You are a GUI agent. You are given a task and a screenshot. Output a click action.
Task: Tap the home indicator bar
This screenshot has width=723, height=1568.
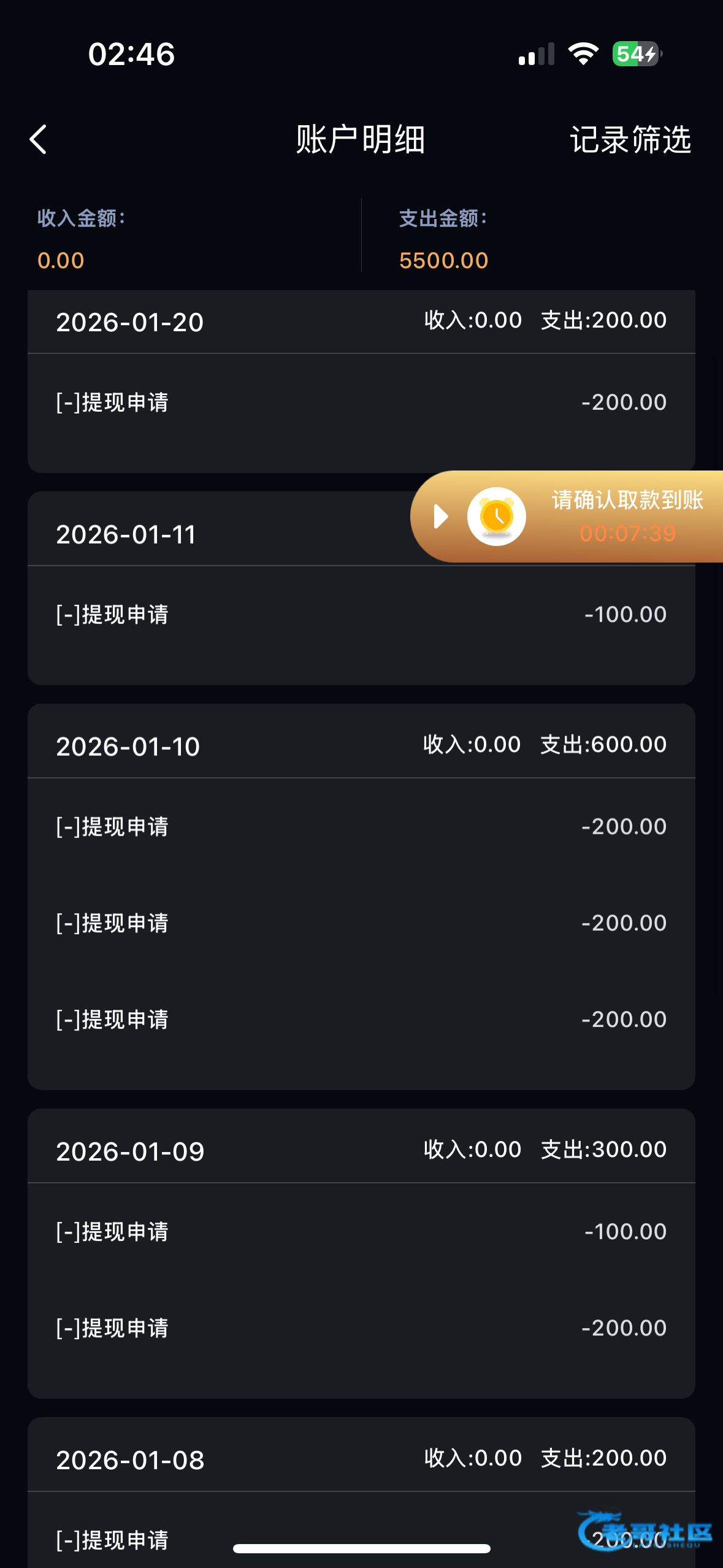point(361,1549)
